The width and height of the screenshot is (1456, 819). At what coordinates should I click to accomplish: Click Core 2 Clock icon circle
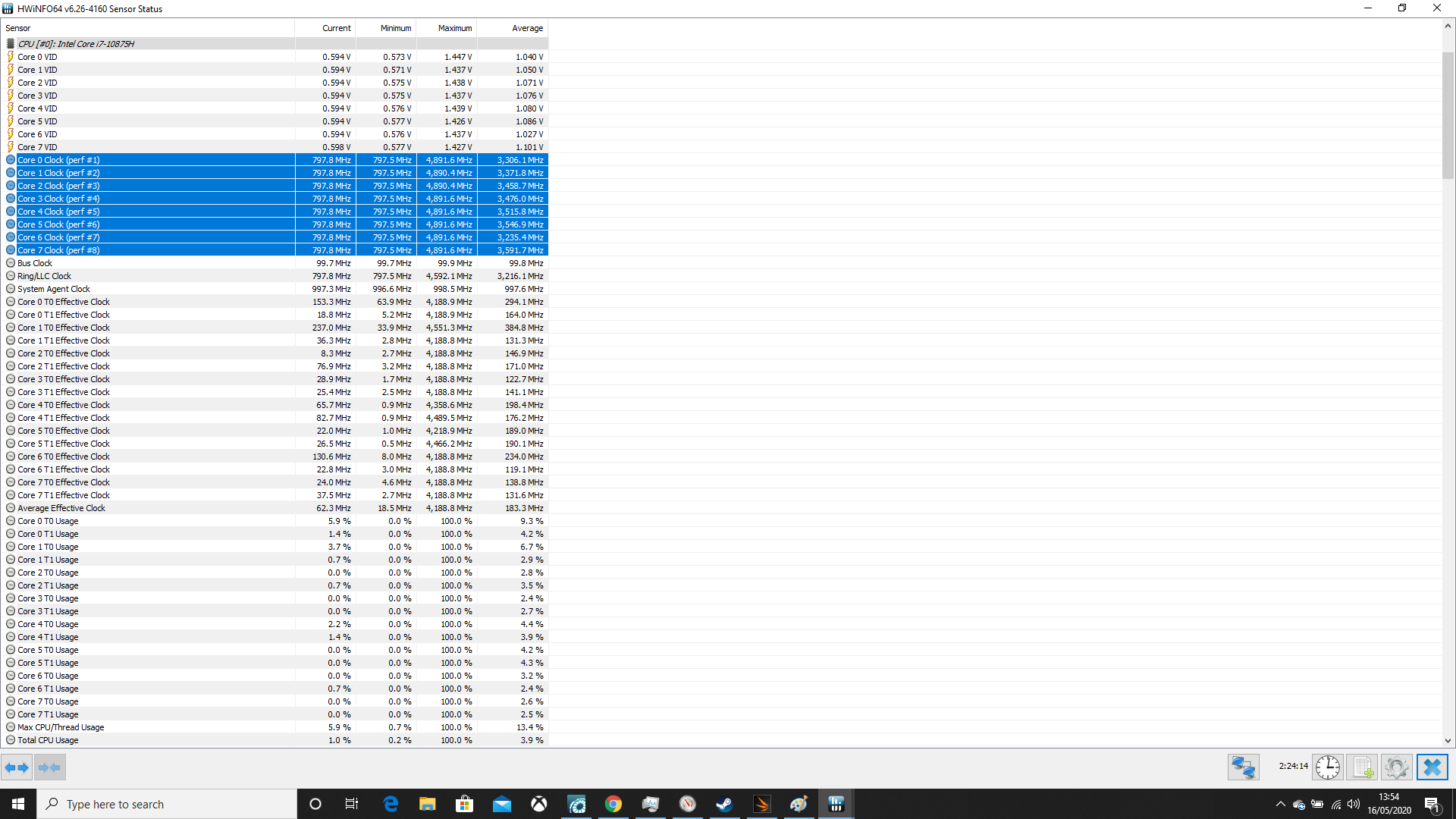coord(11,186)
